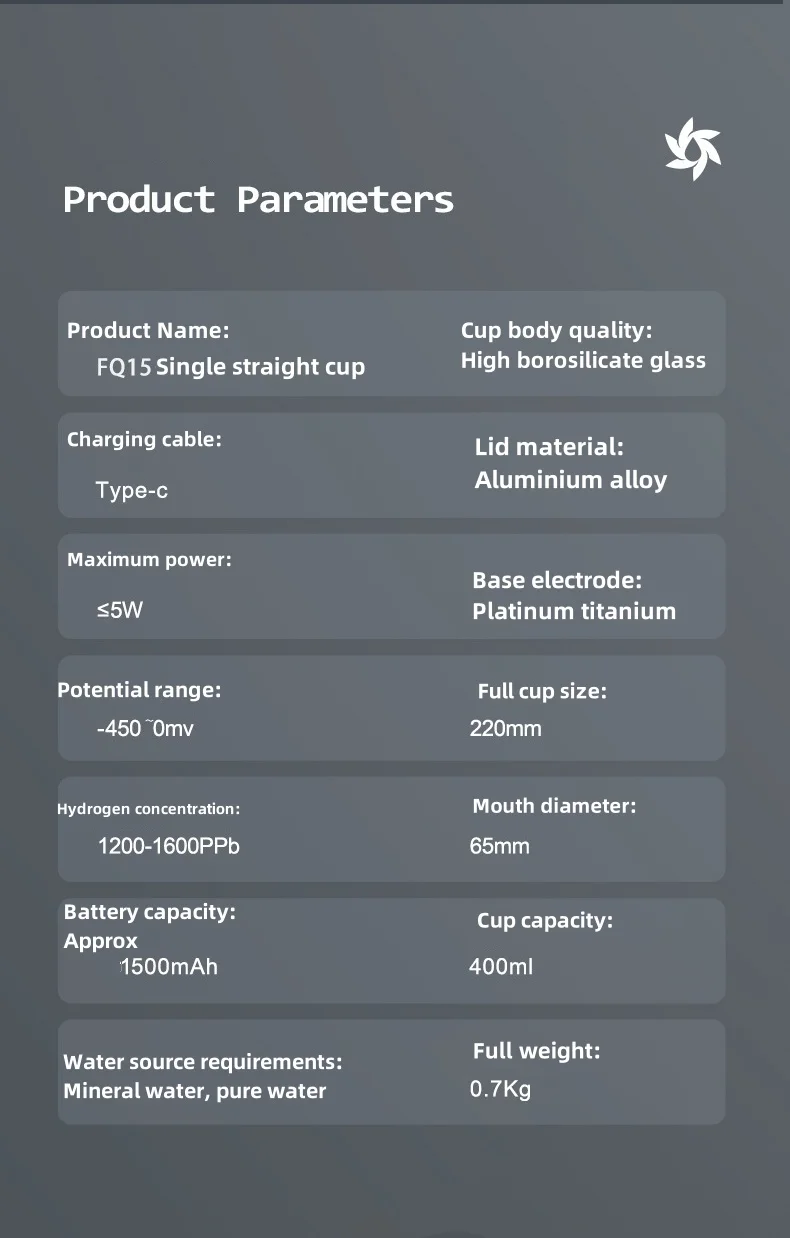The height and width of the screenshot is (1238, 790).
Task: Select the 65mm mouth diameter value
Action: pos(499,847)
